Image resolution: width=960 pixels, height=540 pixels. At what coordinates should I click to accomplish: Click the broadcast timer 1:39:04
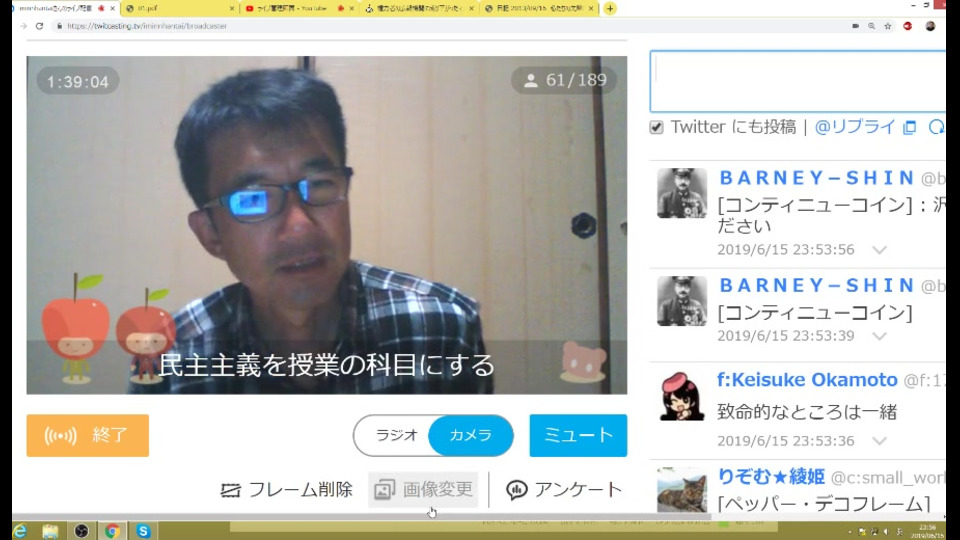point(78,81)
